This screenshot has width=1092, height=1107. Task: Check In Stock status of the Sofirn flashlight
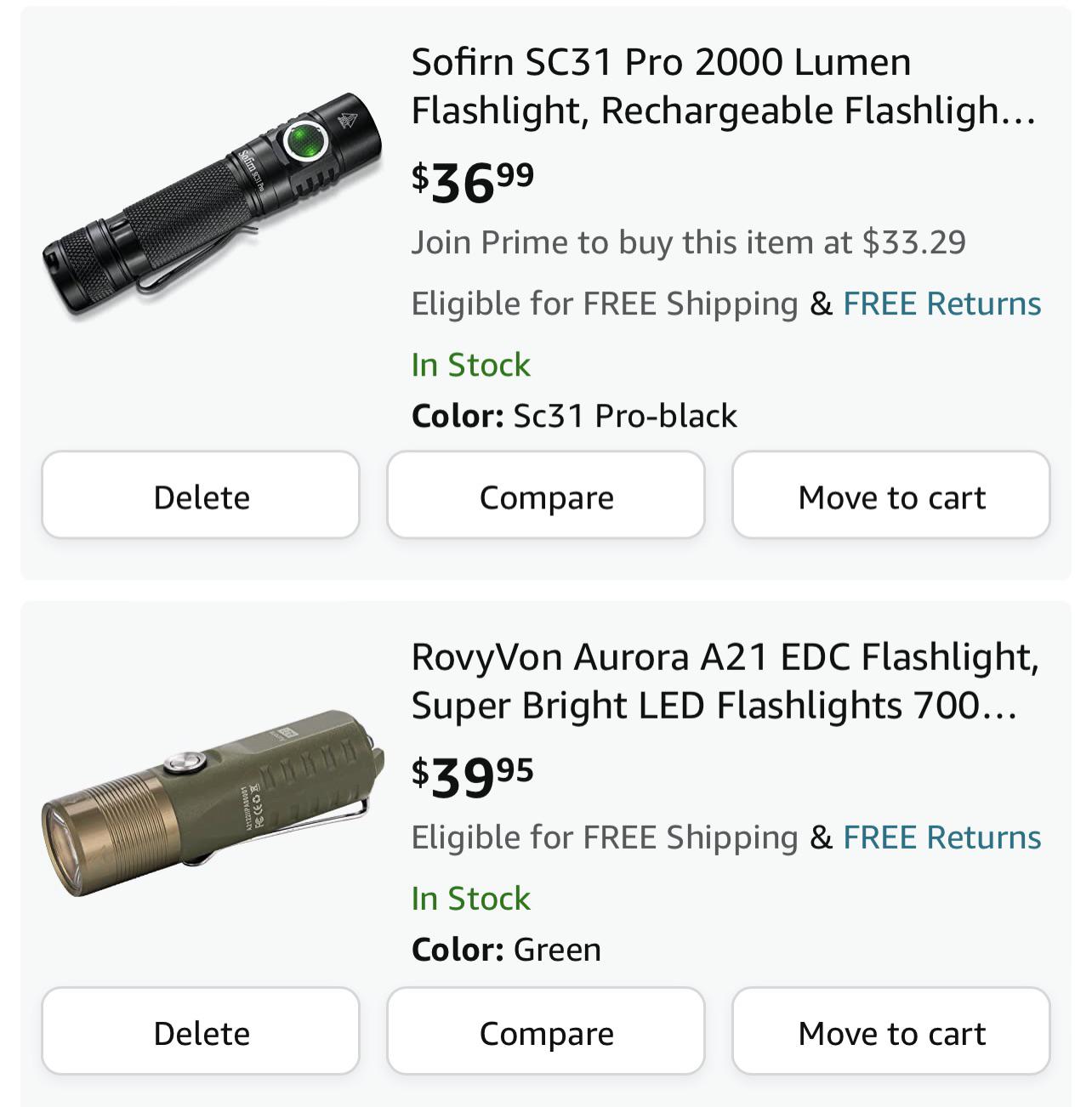(x=471, y=364)
